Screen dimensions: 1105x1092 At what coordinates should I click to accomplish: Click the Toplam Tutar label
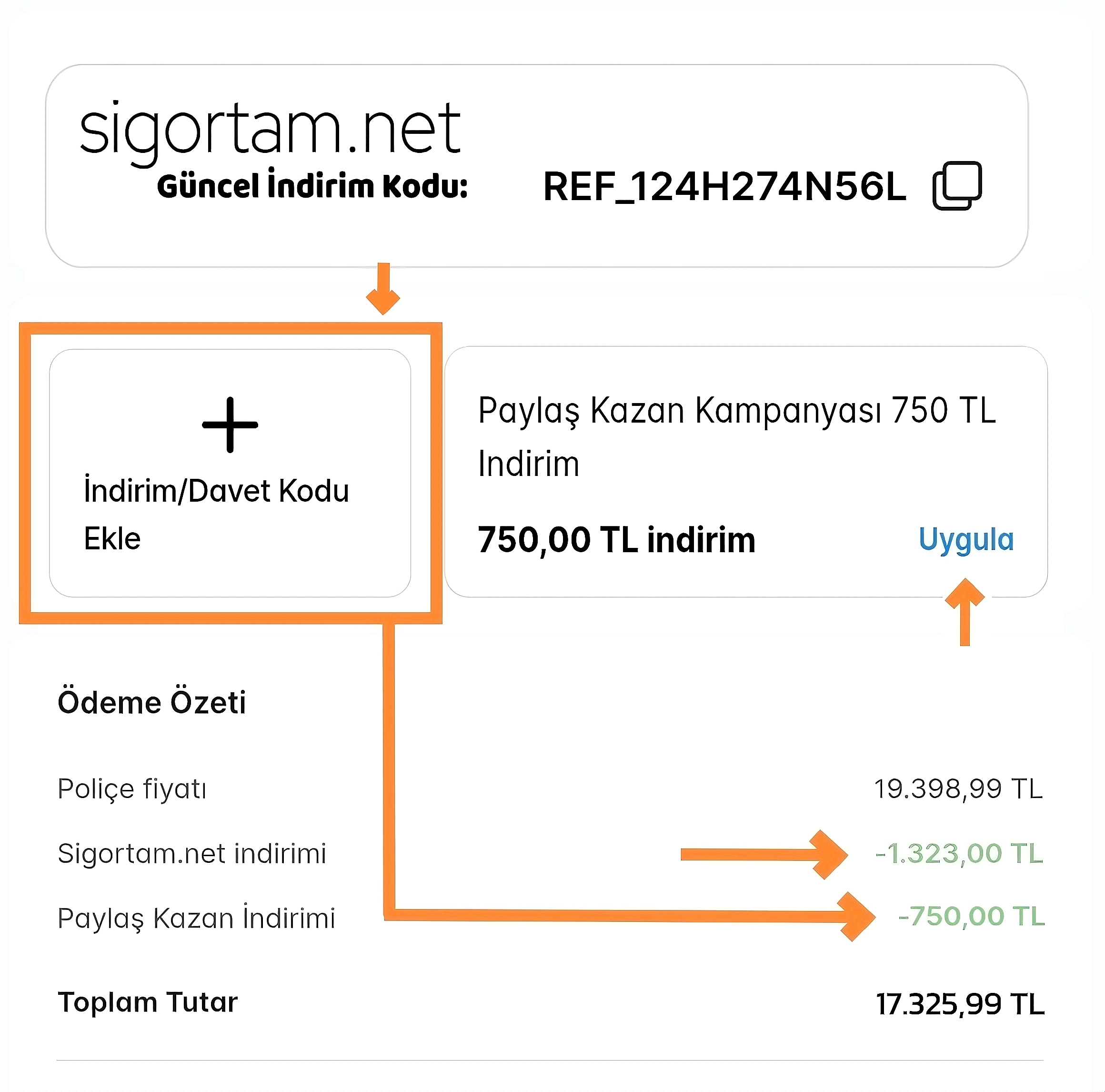[148, 1003]
